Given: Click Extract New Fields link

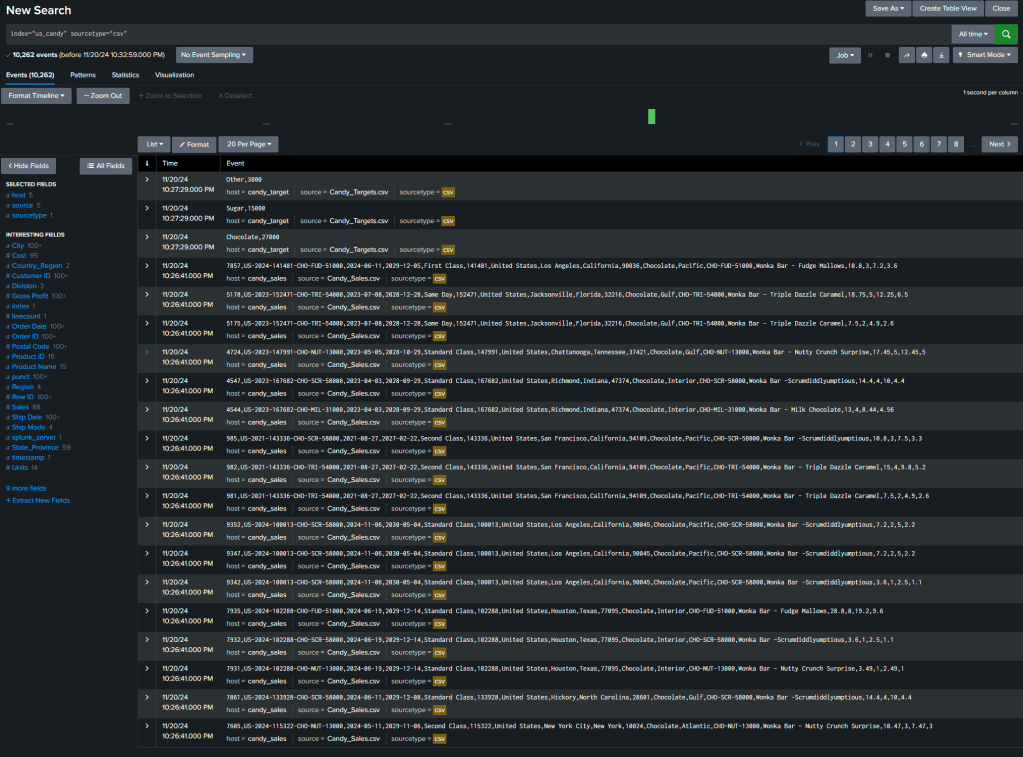Looking at the screenshot, I should (x=40, y=500).
